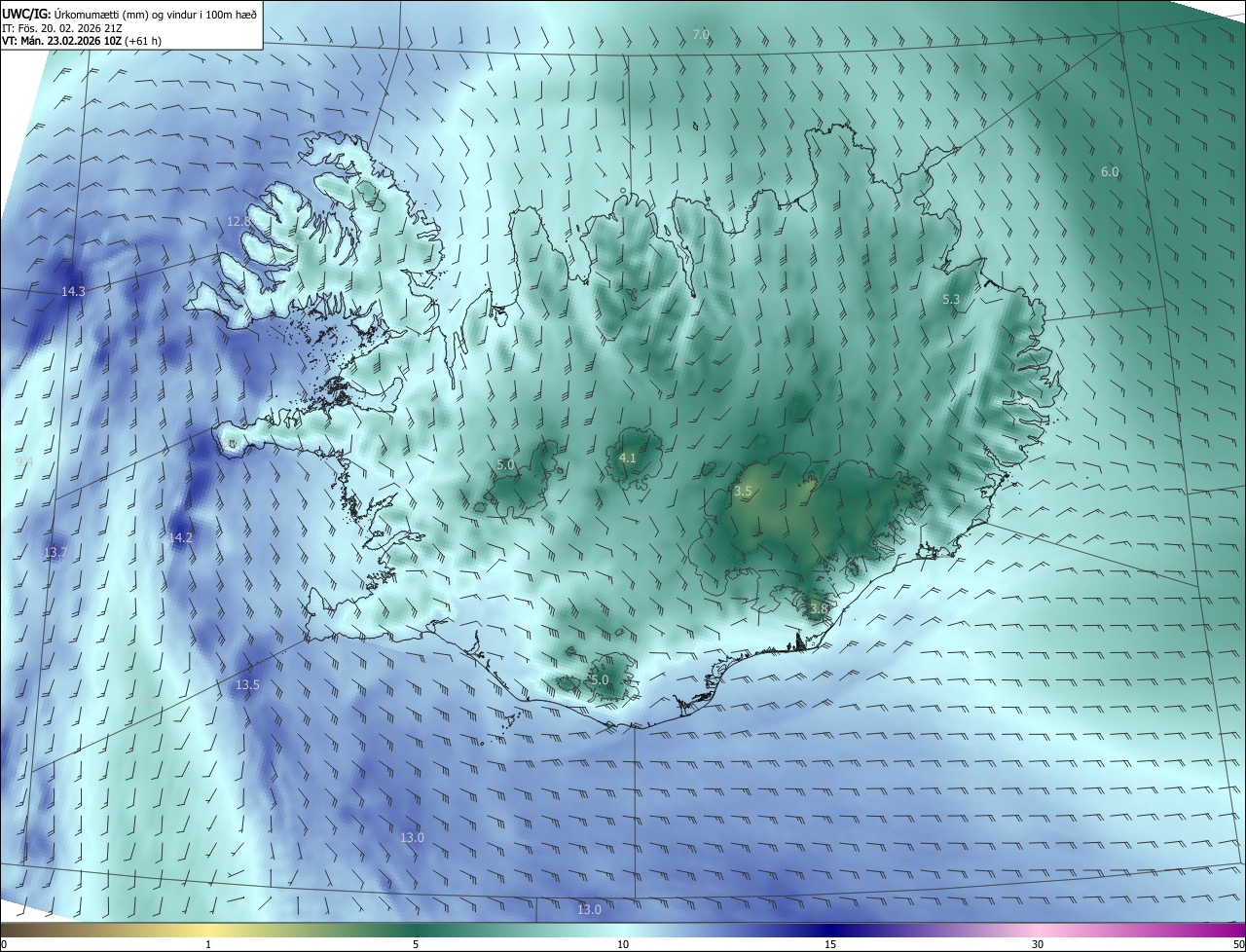Screen dimensions: 1246x952
Task: Click the '7.0' value label
Action: [x=701, y=35]
